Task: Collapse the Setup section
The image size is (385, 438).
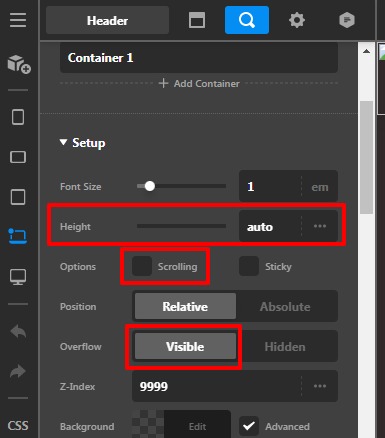Action: pyautogui.click(x=82, y=143)
